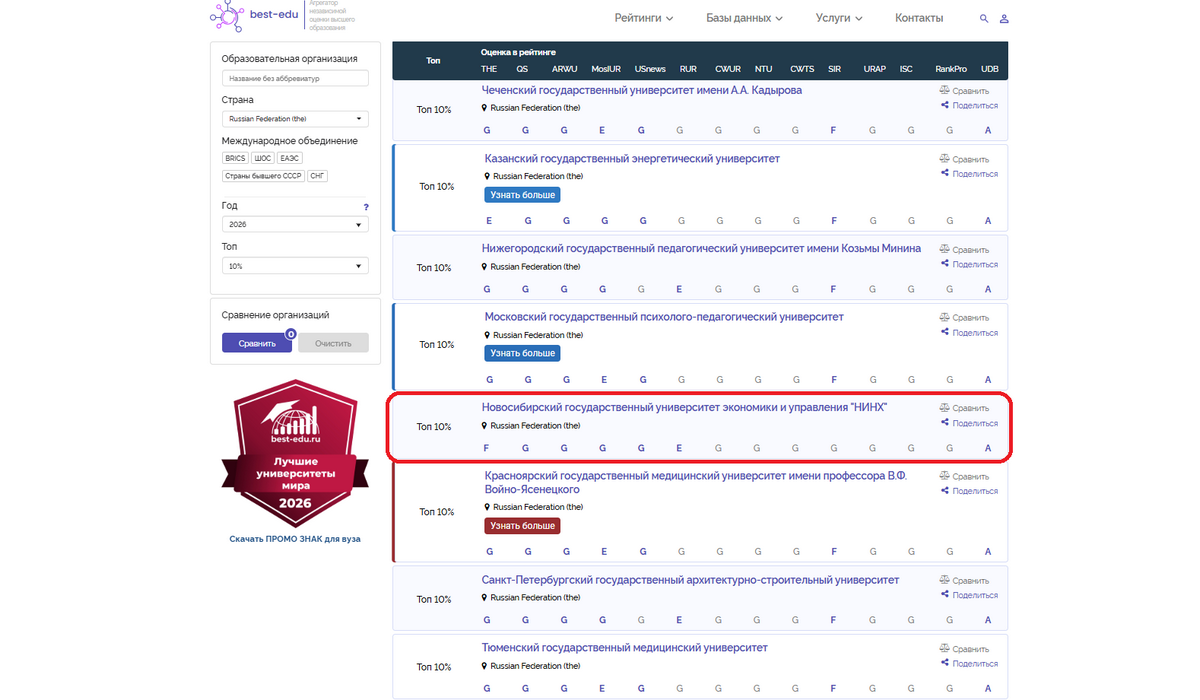Click Поделиться share icon for Тюменский медицинский университет
The image size is (1200, 700).
coord(944,663)
